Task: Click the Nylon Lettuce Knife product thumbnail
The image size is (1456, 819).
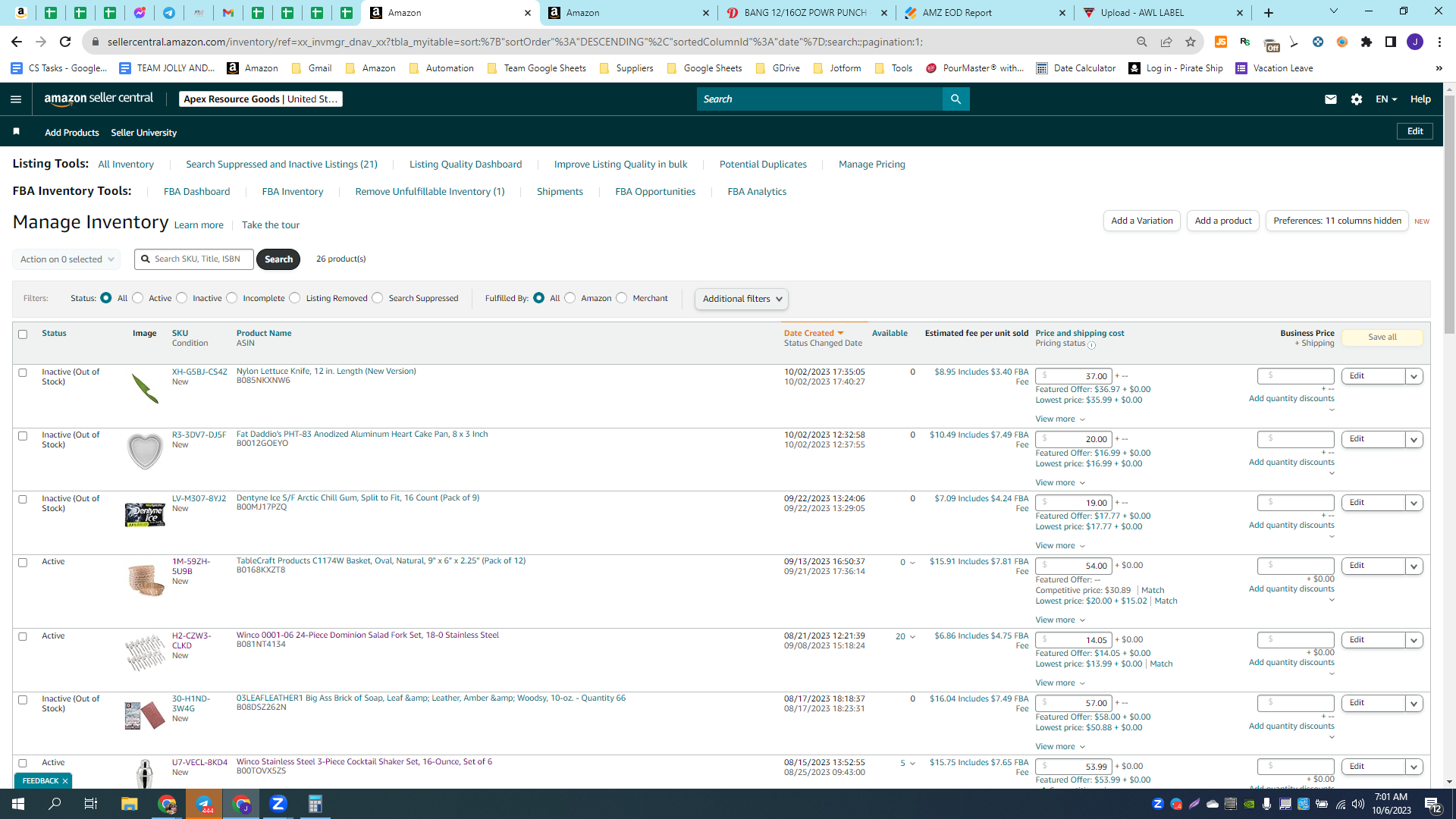Action: tap(145, 388)
